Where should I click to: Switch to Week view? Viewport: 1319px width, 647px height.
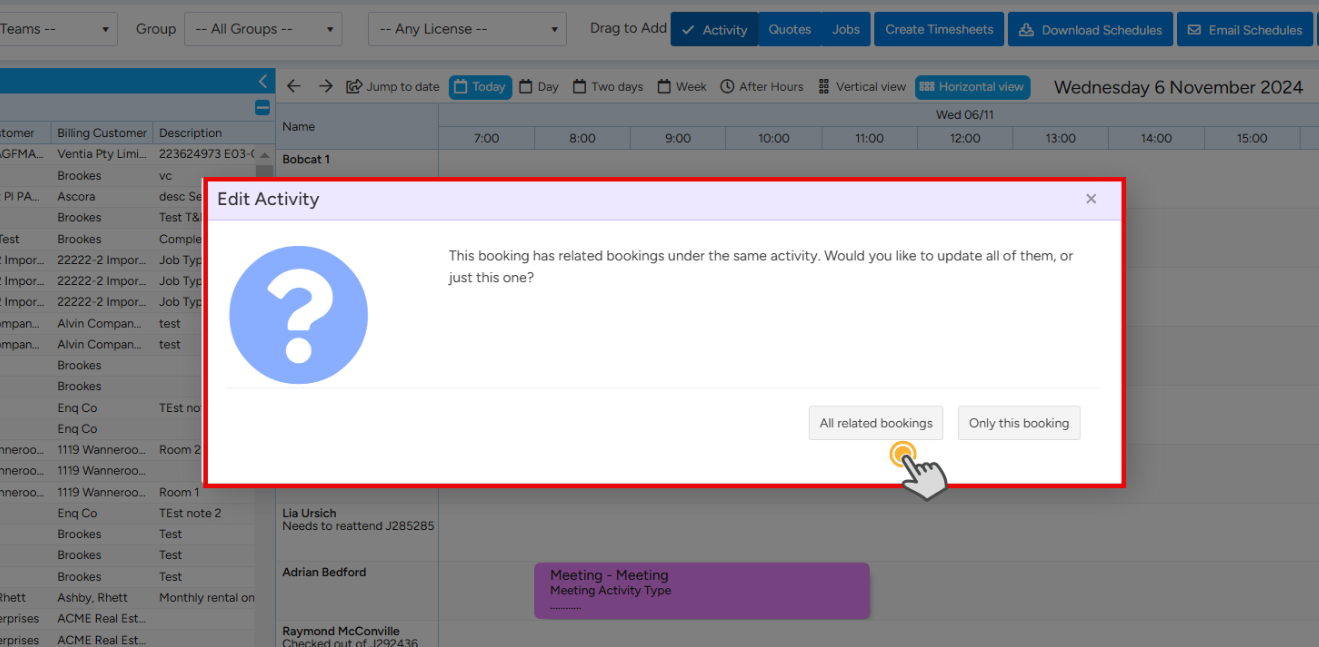click(682, 87)
